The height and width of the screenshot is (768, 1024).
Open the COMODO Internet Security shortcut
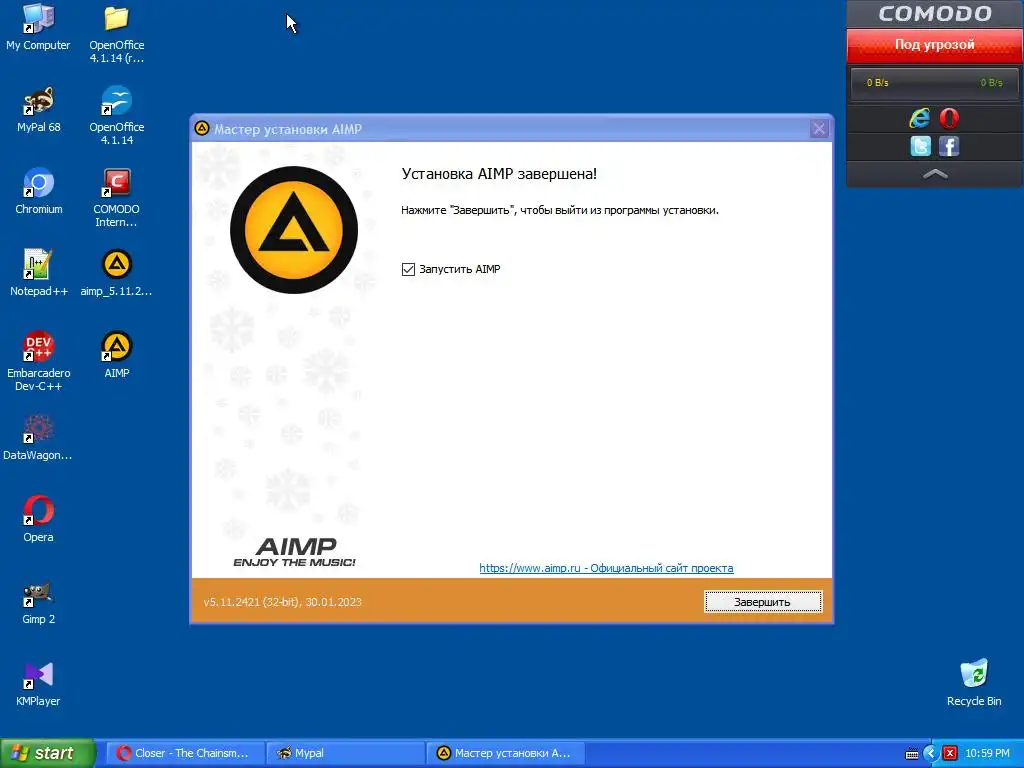pyautogui.click(x=116, y=197)
